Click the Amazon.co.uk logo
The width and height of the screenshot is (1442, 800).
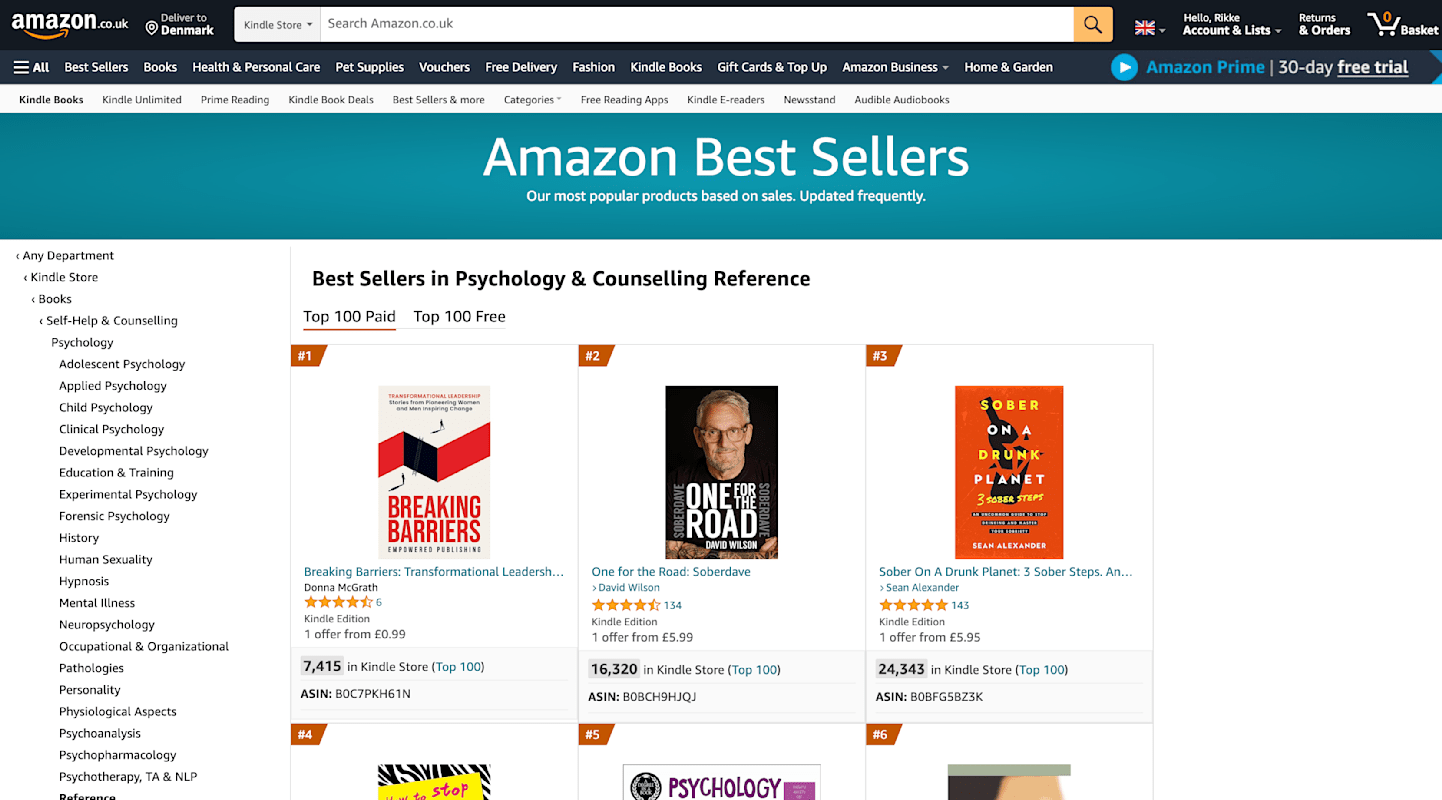(69, 24)
